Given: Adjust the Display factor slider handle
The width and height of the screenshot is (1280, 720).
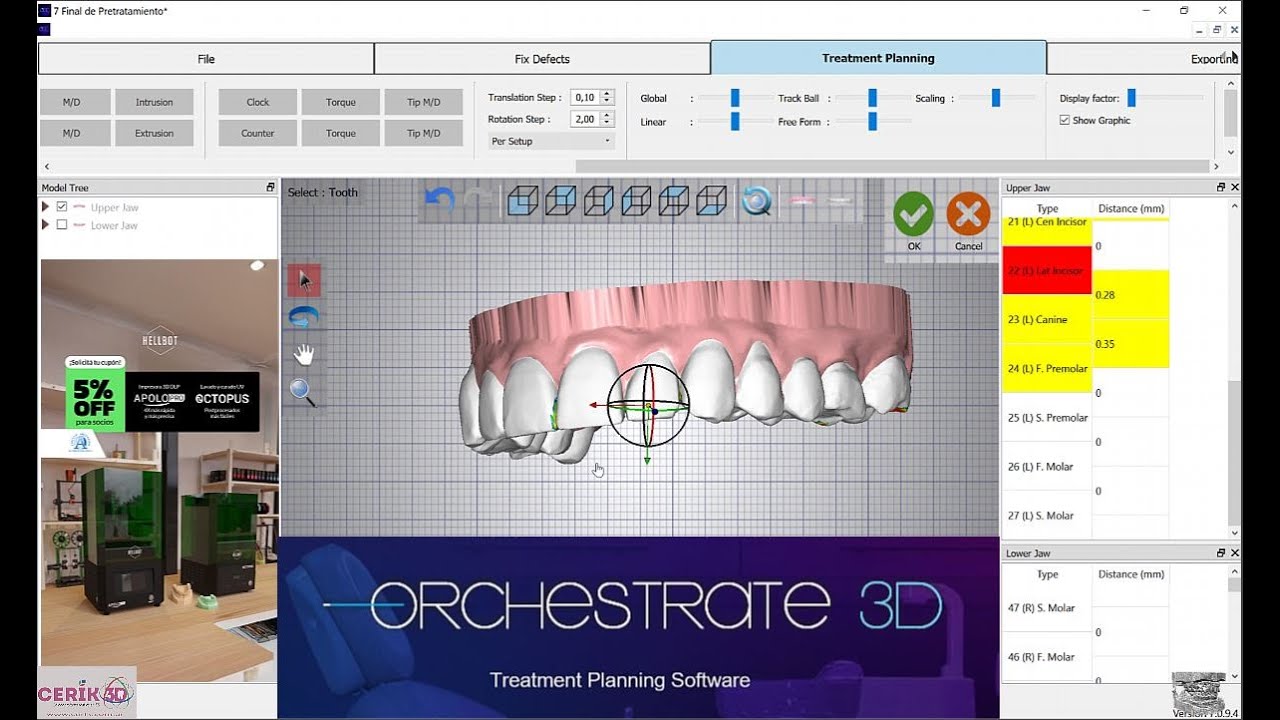Looking at the screenshot, I should click(1131, 97).
